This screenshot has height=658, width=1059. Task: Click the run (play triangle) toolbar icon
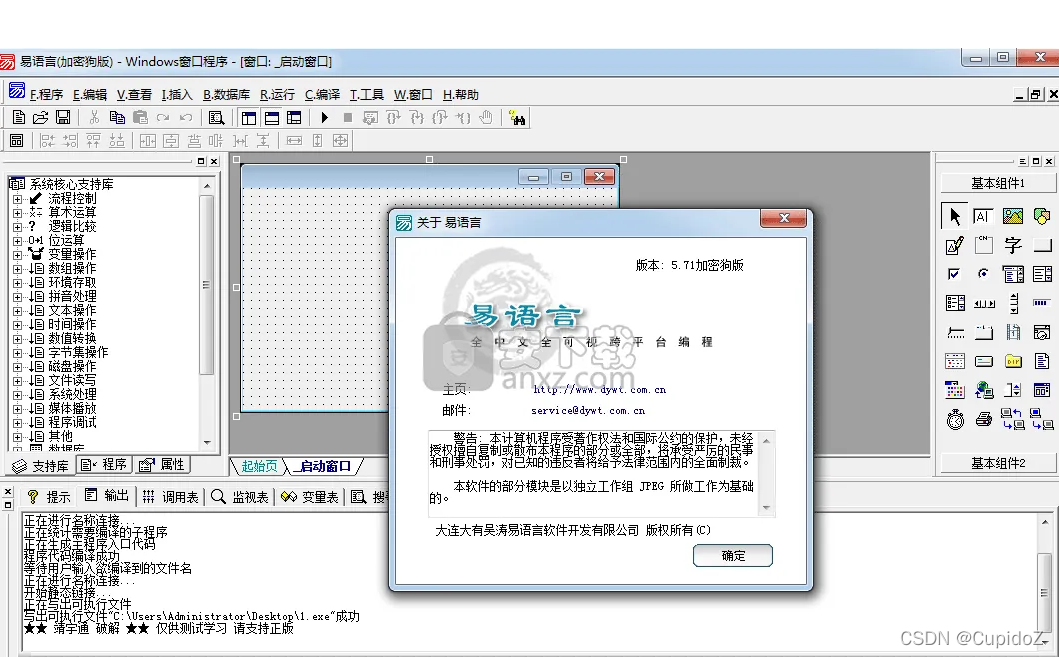coord(324,118)
